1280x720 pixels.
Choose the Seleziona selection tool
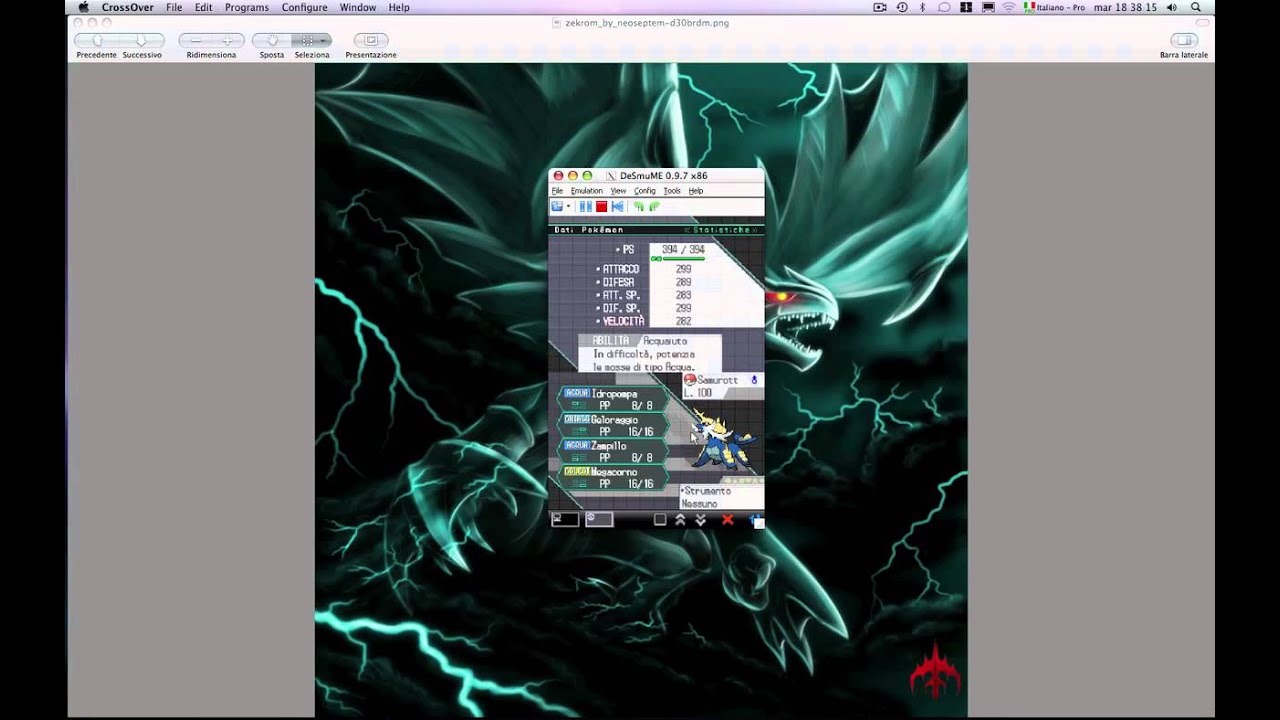coord(311,40)
